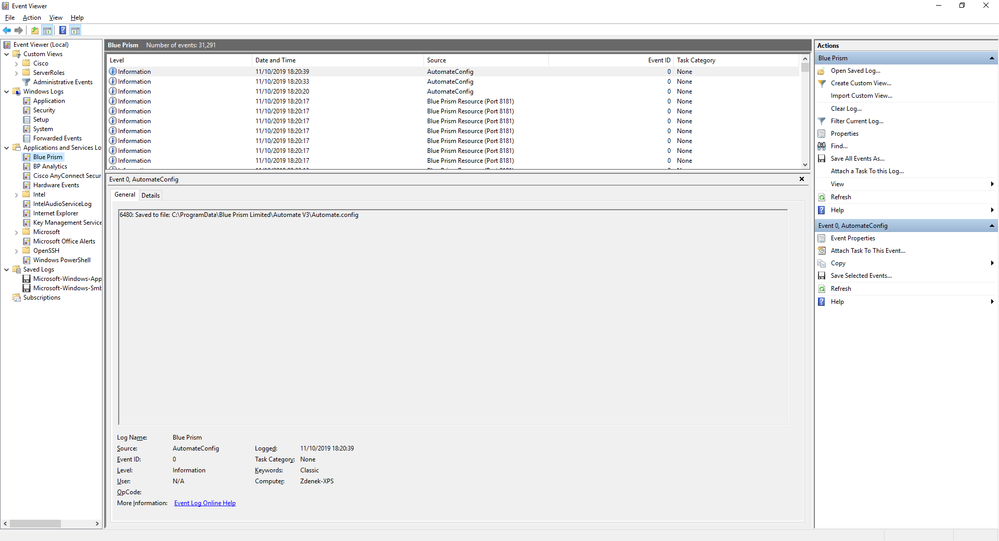Click the blue Help toolbar icon
Image resolution: width=999 pixels, height=541 pixels.
point(62,30)
